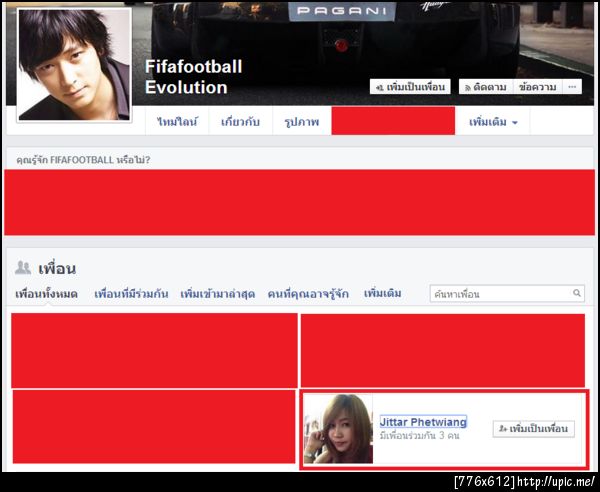Click มีเพื่อนร่วมกัน 3 คน mutual friends text
600x492 pixels.
[x=419, y=435]
